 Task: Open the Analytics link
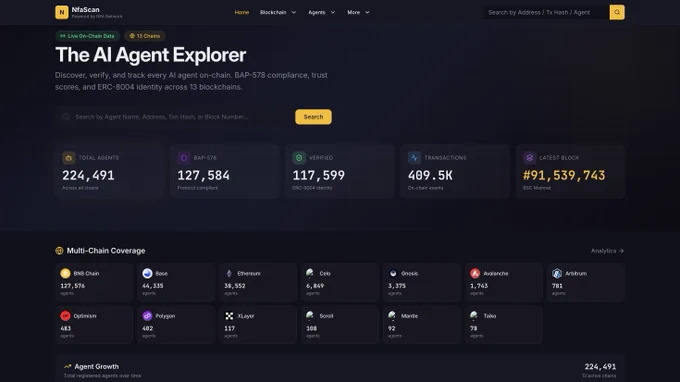click(607, 251)
